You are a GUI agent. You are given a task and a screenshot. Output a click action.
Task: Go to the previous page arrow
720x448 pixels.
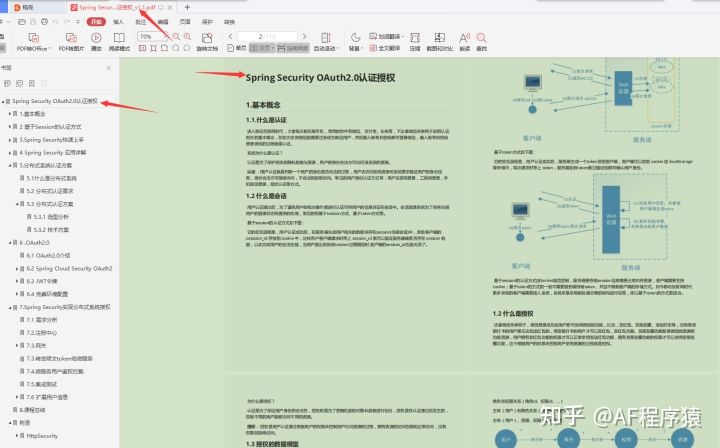coord(231,36)
